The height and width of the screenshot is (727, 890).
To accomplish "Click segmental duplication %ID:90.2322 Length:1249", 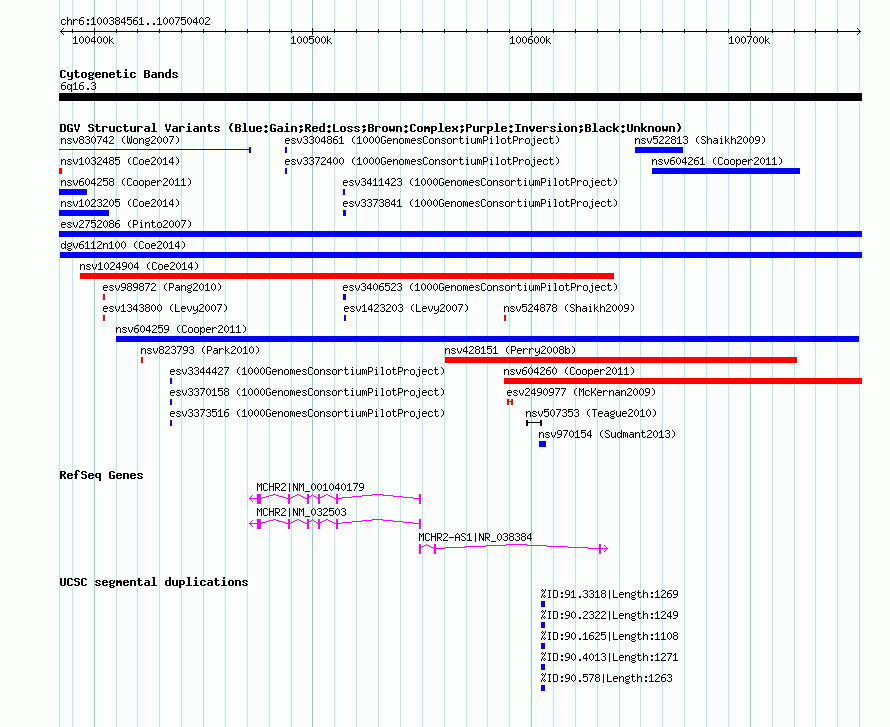I will click(x=610, y=615).
